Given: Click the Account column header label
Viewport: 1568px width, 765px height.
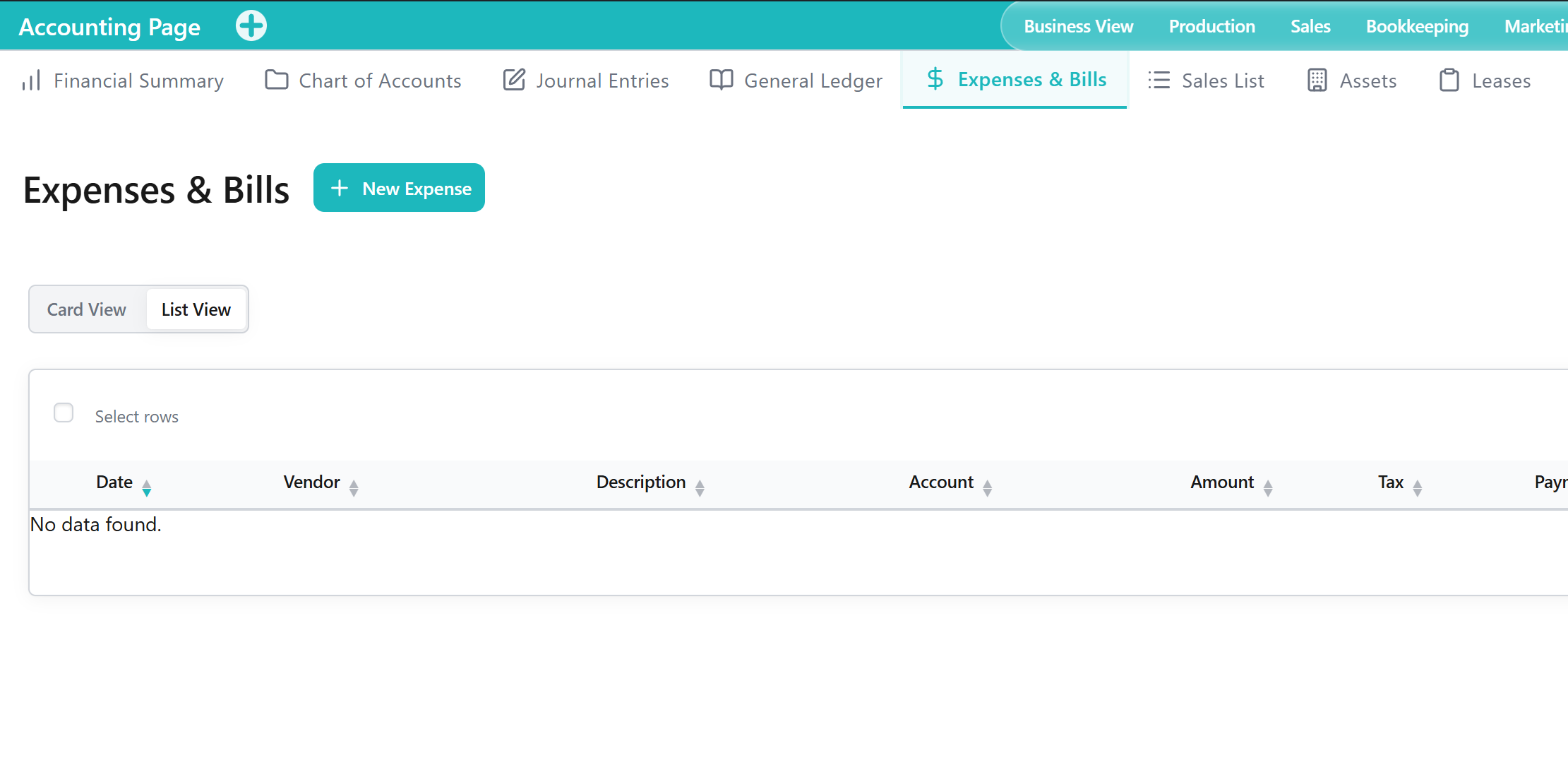Looking at the screenshot, I should point(941,482).
